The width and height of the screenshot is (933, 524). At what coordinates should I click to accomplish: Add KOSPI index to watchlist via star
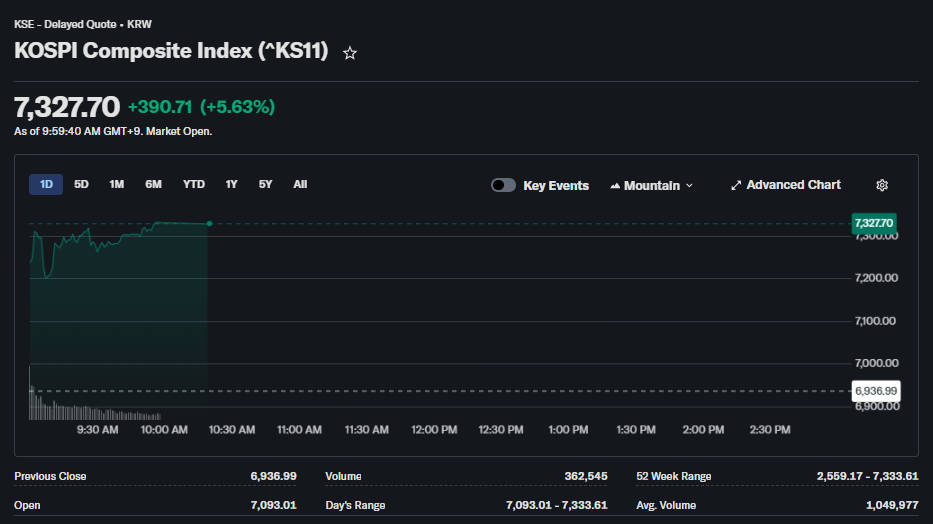click(350, 53)
